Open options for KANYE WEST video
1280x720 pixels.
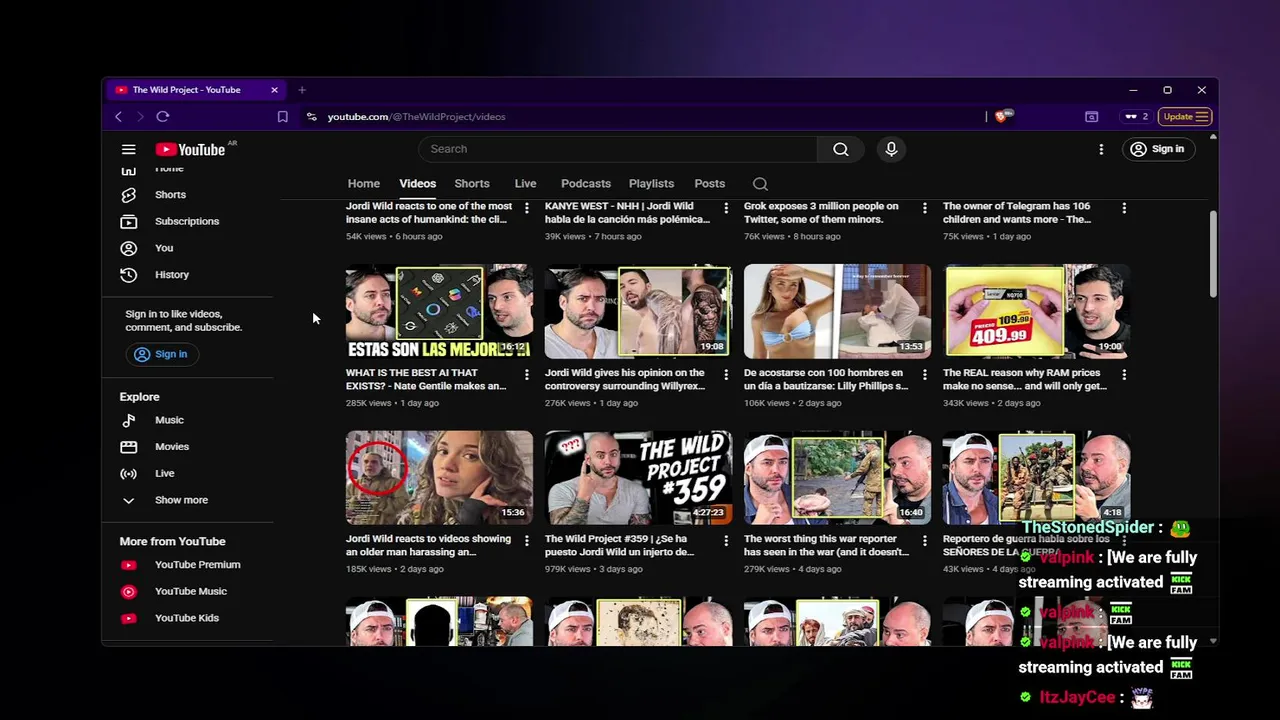pos(726,208)
